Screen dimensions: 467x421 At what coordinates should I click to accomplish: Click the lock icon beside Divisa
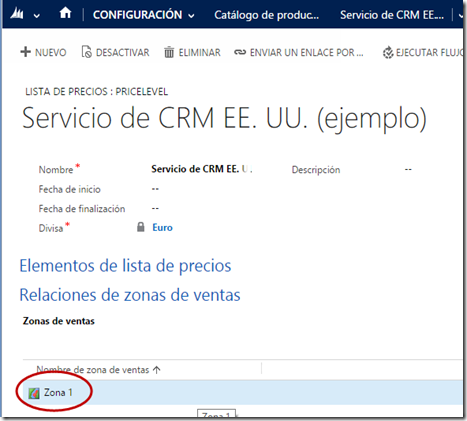point(141,227)
